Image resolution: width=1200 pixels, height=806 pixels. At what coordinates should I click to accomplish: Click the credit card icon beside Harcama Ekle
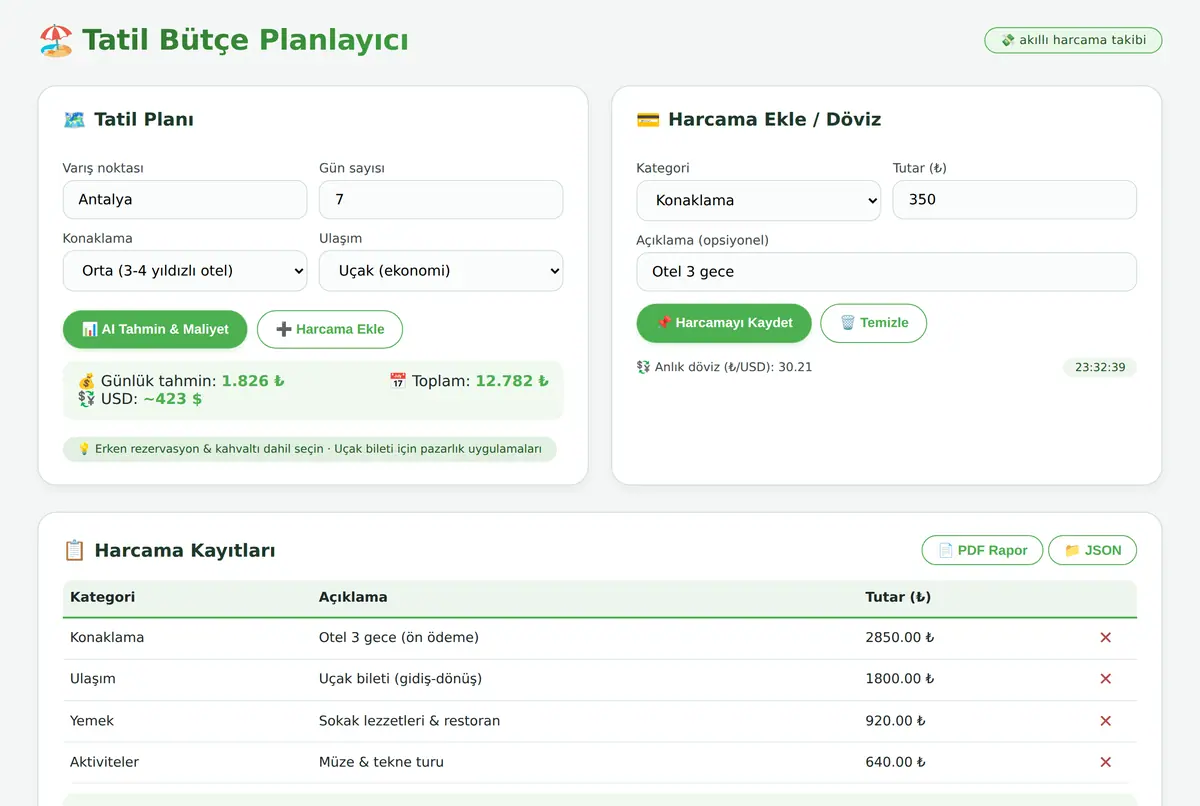[648, 120]
